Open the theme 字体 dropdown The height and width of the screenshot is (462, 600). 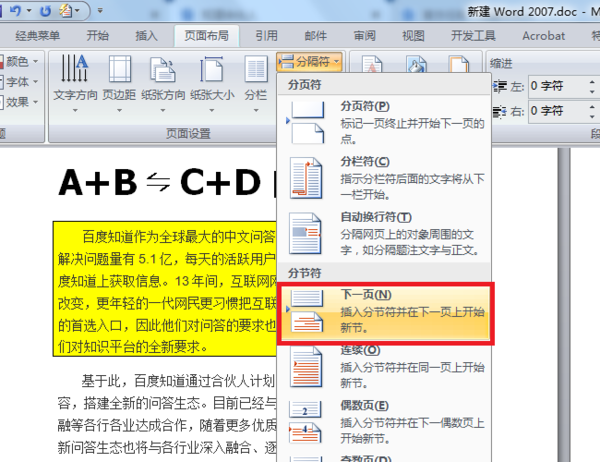click(20, 82)
